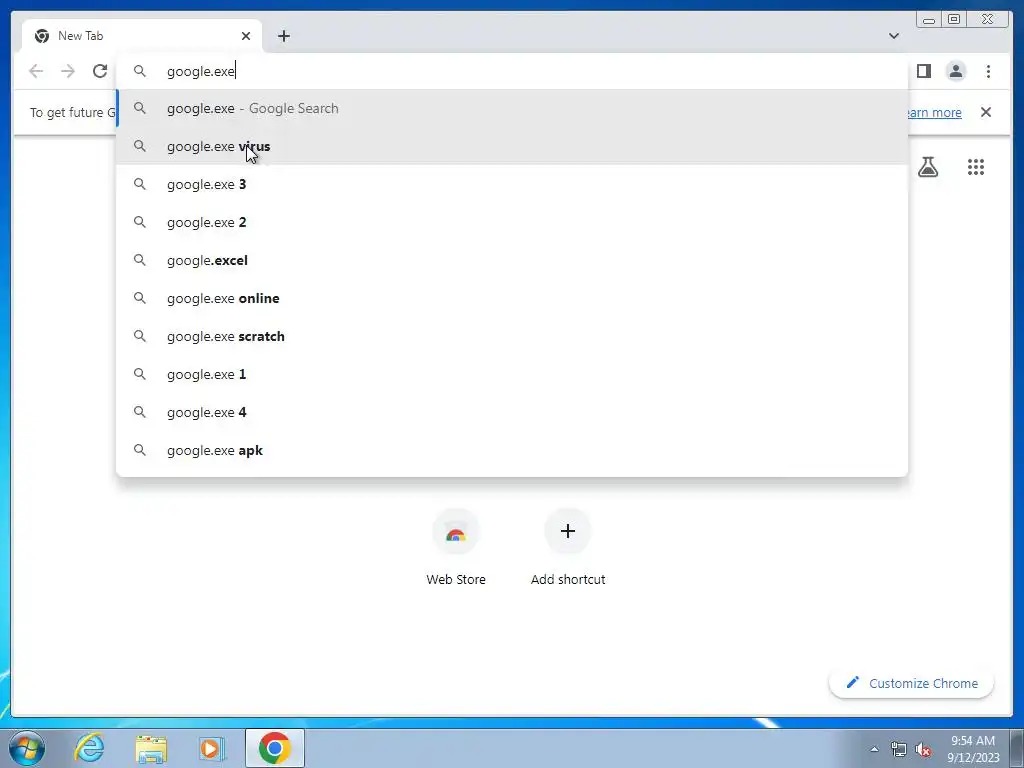Open the side panel icon
1024x768 pixels.
(x=923, y=71)
